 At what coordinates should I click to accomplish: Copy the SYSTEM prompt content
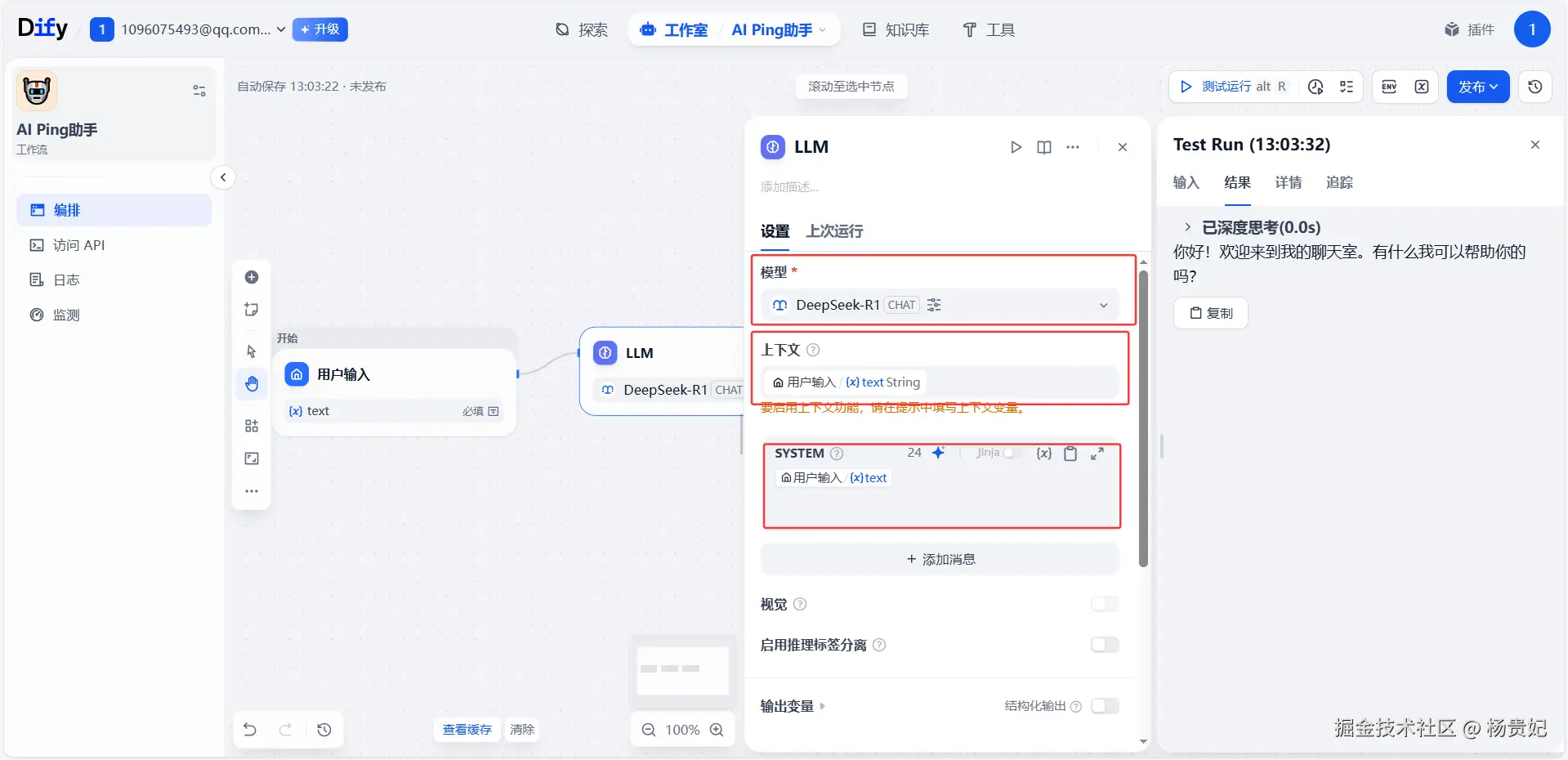pyautogui.click(x=1070, y=454)
